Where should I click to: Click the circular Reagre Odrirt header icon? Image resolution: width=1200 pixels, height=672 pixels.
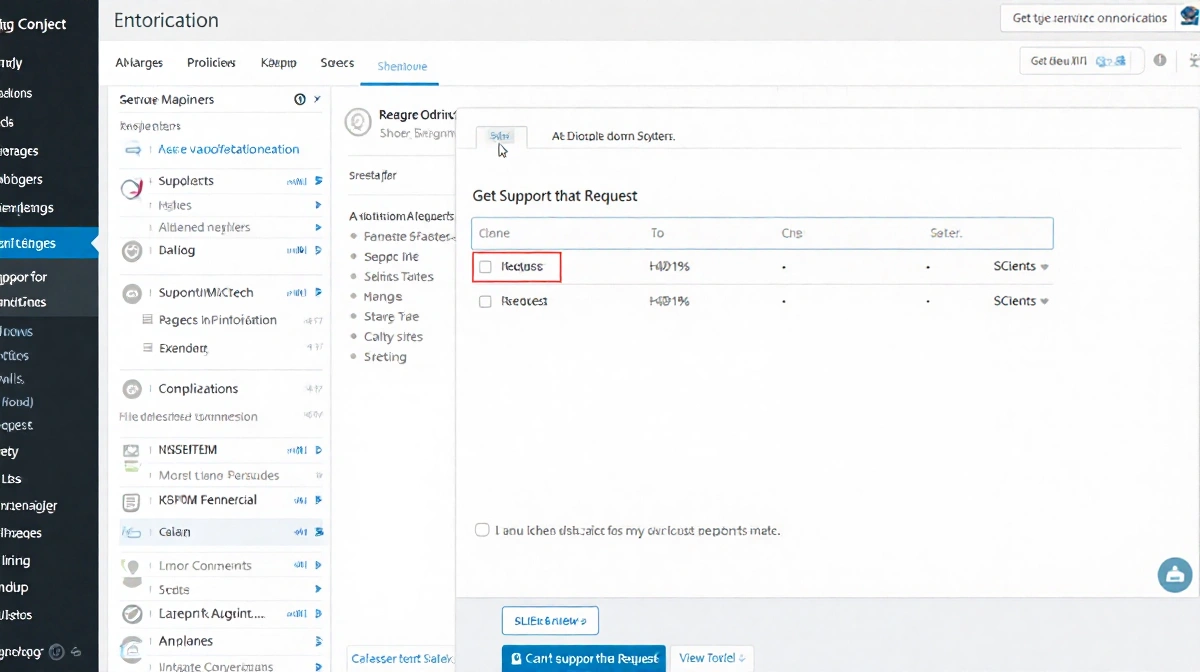(357, 123)
